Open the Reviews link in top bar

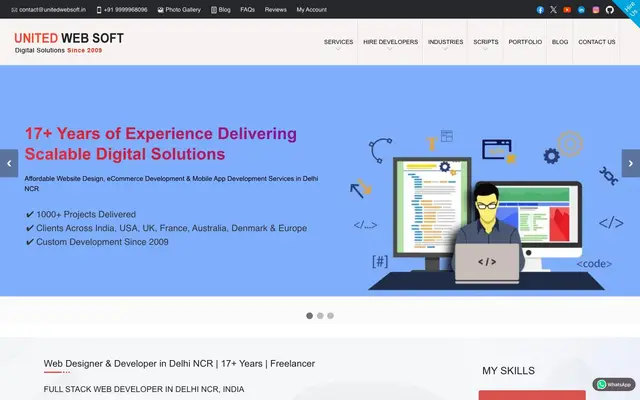coord(276,10)
